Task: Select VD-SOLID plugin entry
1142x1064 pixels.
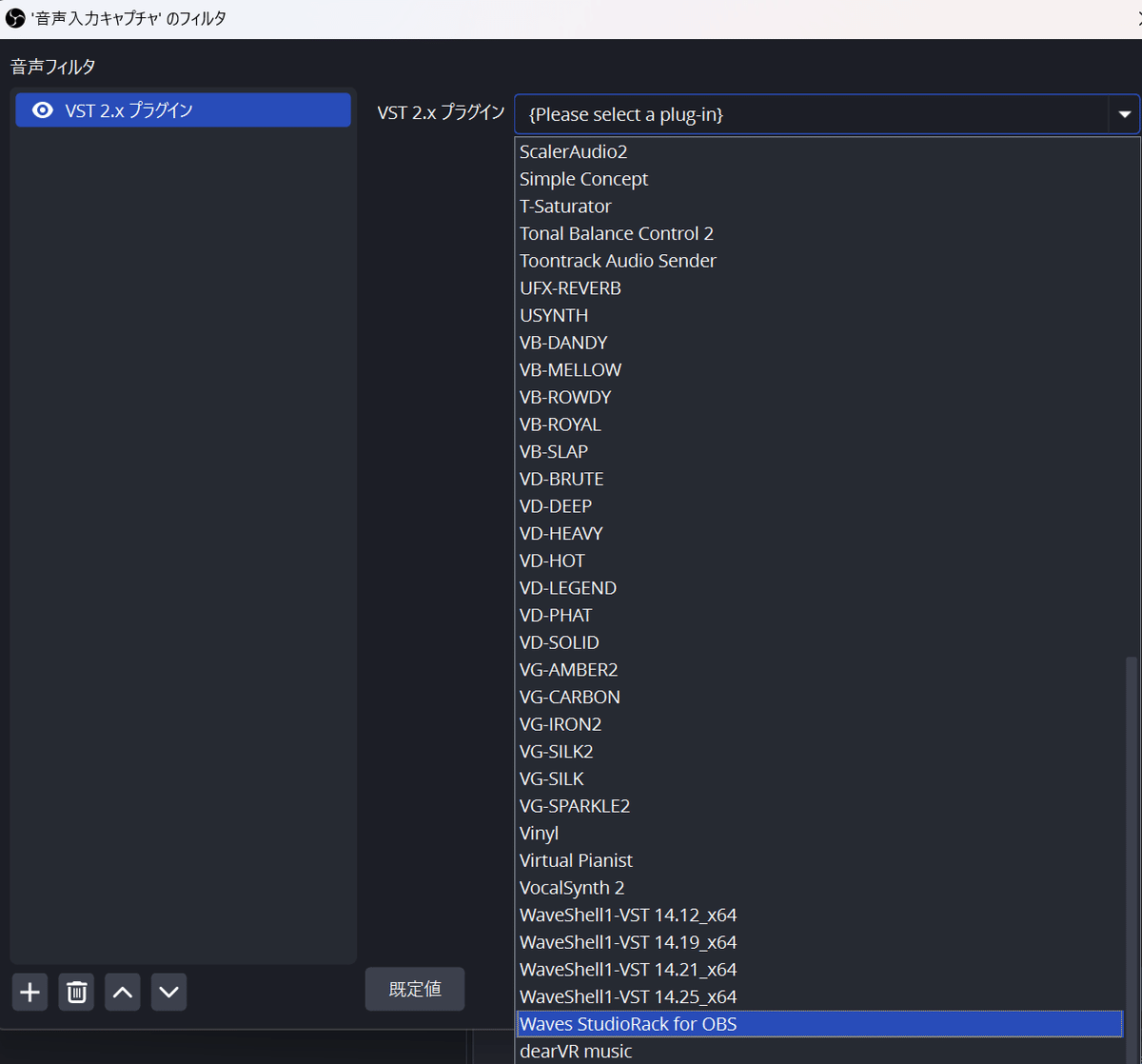Action: [819, 642]
